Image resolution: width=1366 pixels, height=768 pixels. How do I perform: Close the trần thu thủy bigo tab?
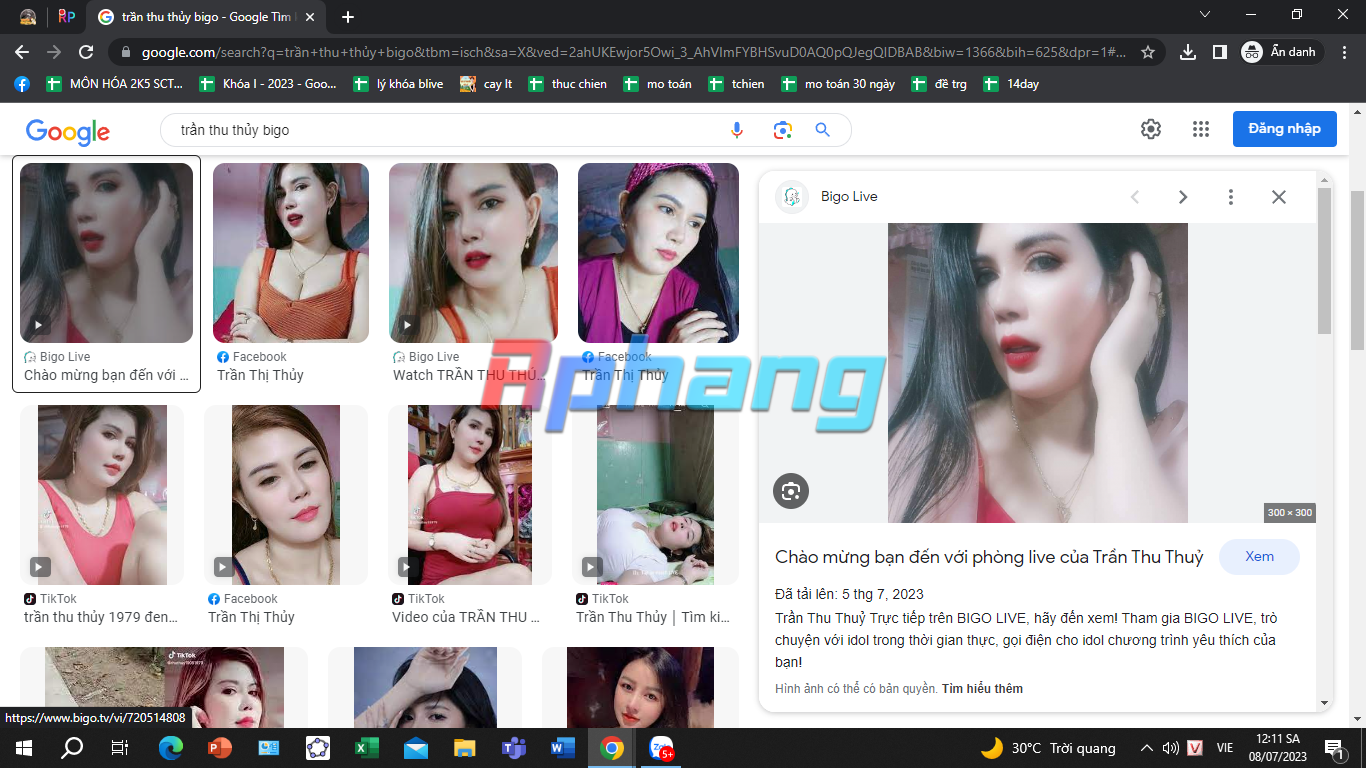pyautogui.click(x=312, y=17)
